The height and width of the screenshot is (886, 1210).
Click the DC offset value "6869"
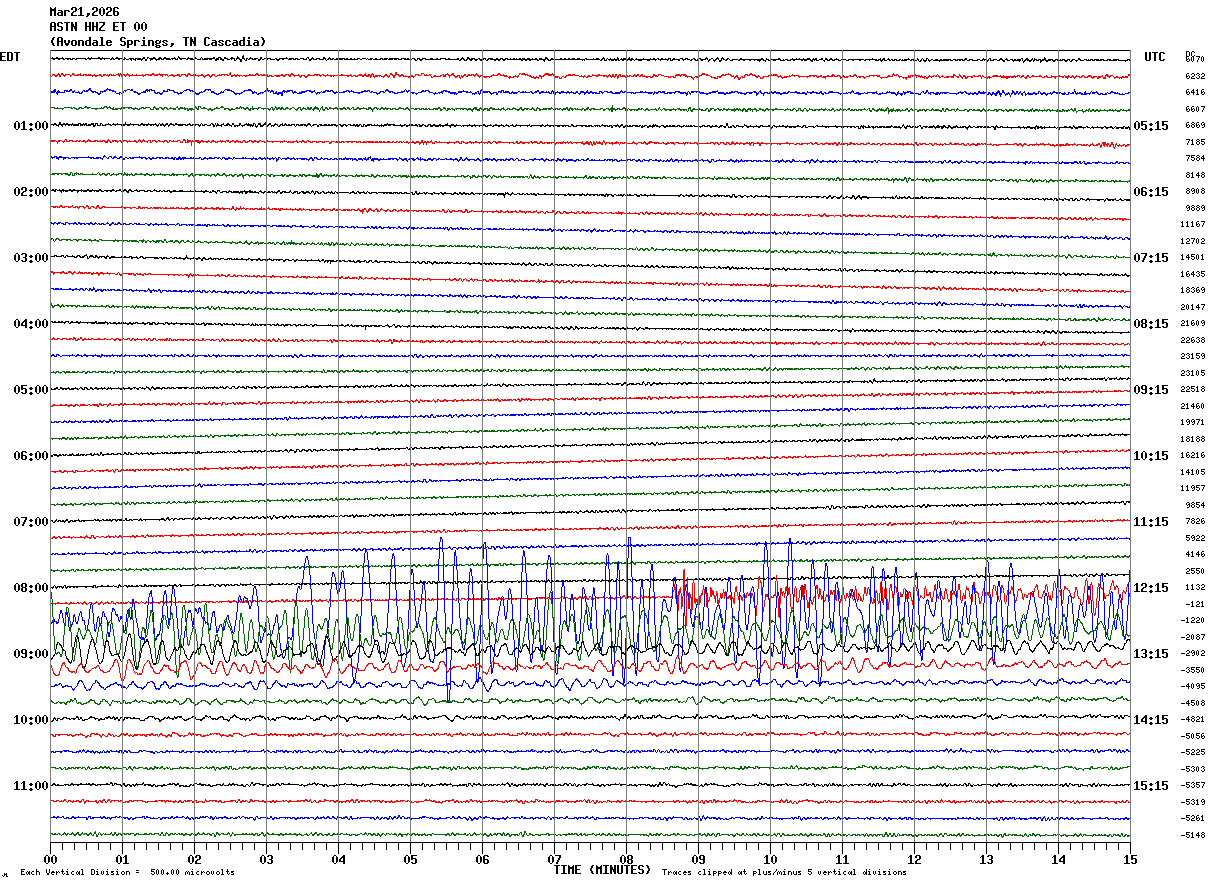click(x=1195, y=126)
